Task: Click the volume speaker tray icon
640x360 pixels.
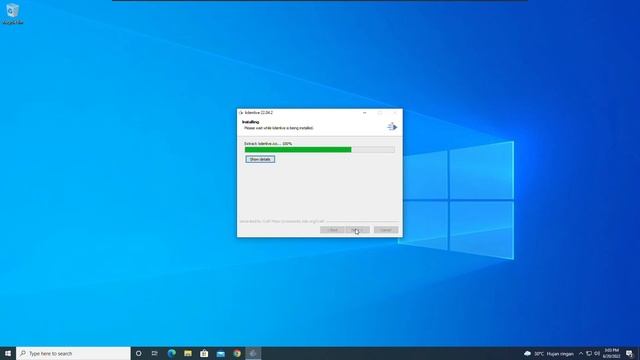Action: coord(597,353)
